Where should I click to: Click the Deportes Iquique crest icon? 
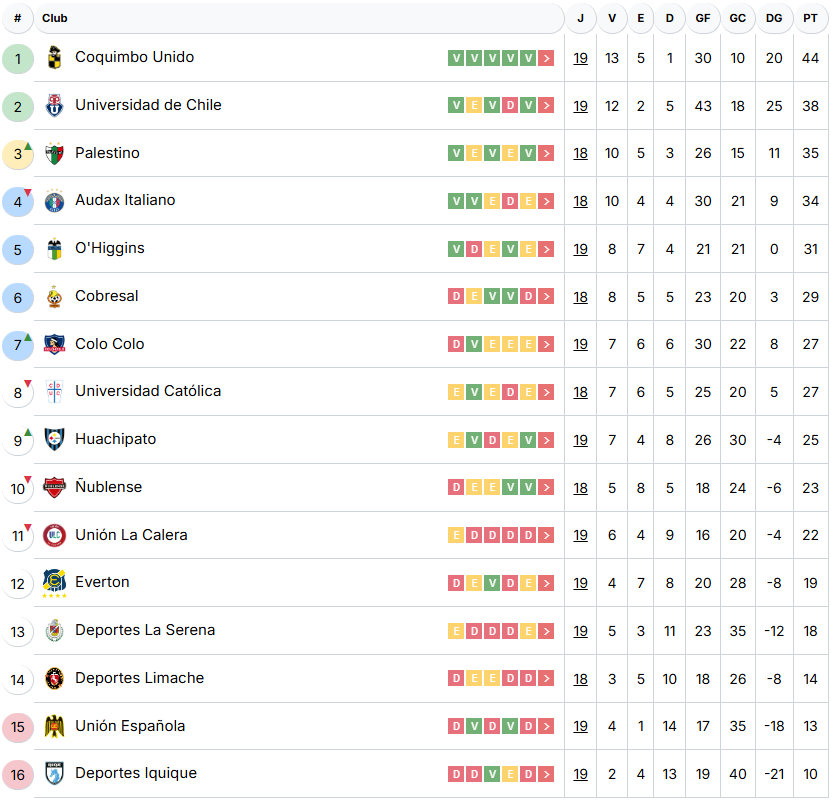click(54, 774)
